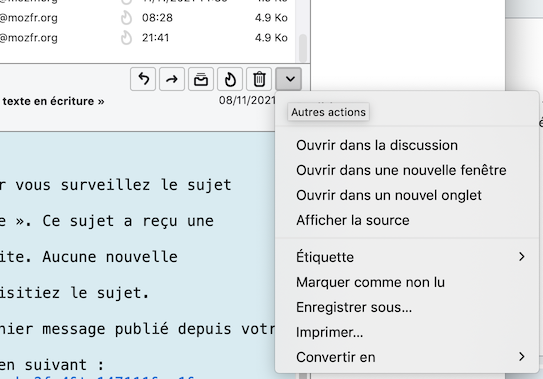Click the Junk flame toolbar icon
The image size is (543, 379).
tap(230, 79)
